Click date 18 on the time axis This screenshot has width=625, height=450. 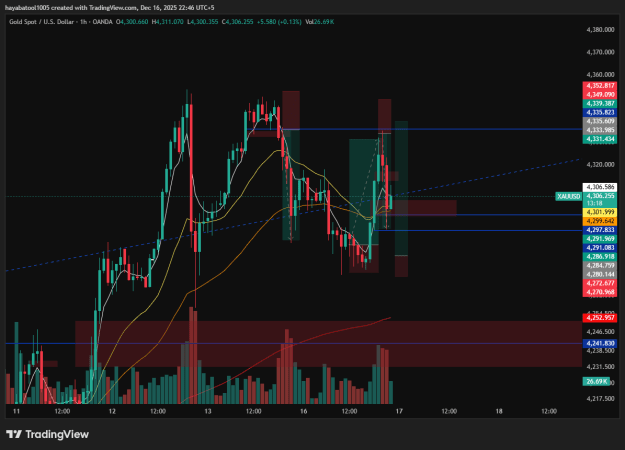click(x=499, y=411)
